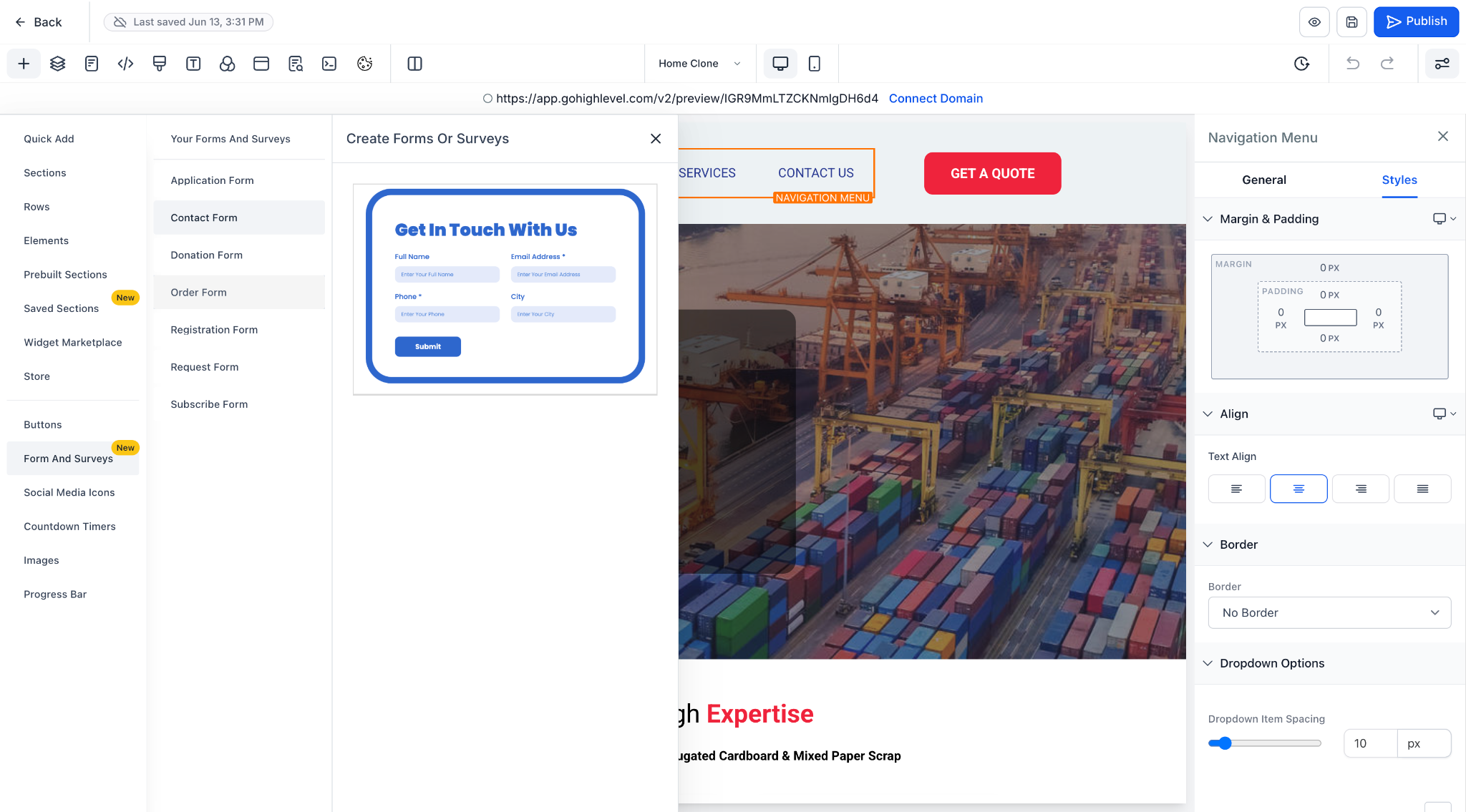1466x812 pixels.
Task: Open the No Border dropdown
Action: (1329, 612)
